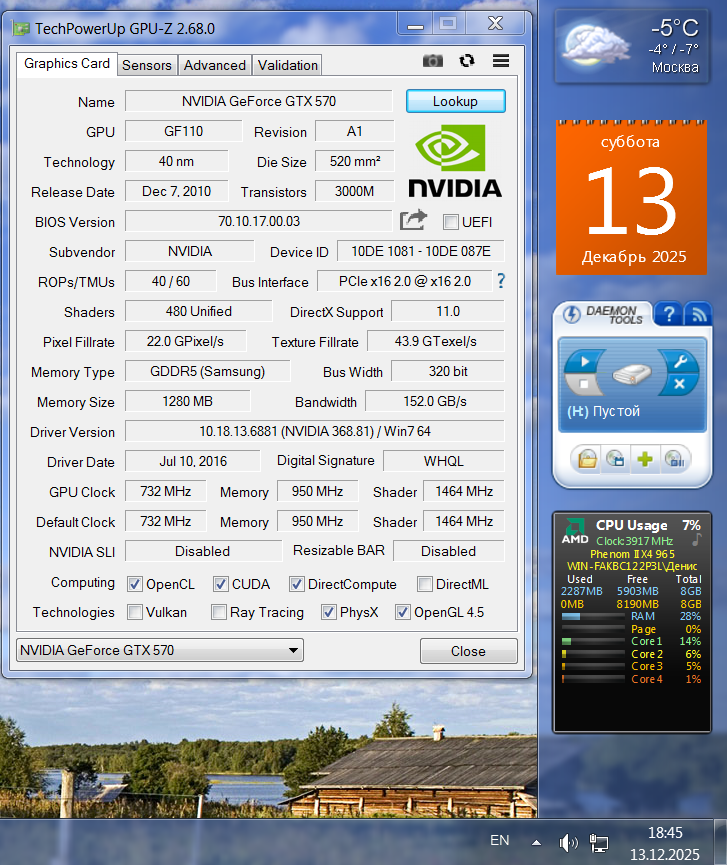The height and width of the screenshot is (865, 727).
Task: Click the BIOS Version field 70.10.17.00.03
Action: [x=259, y=221]
